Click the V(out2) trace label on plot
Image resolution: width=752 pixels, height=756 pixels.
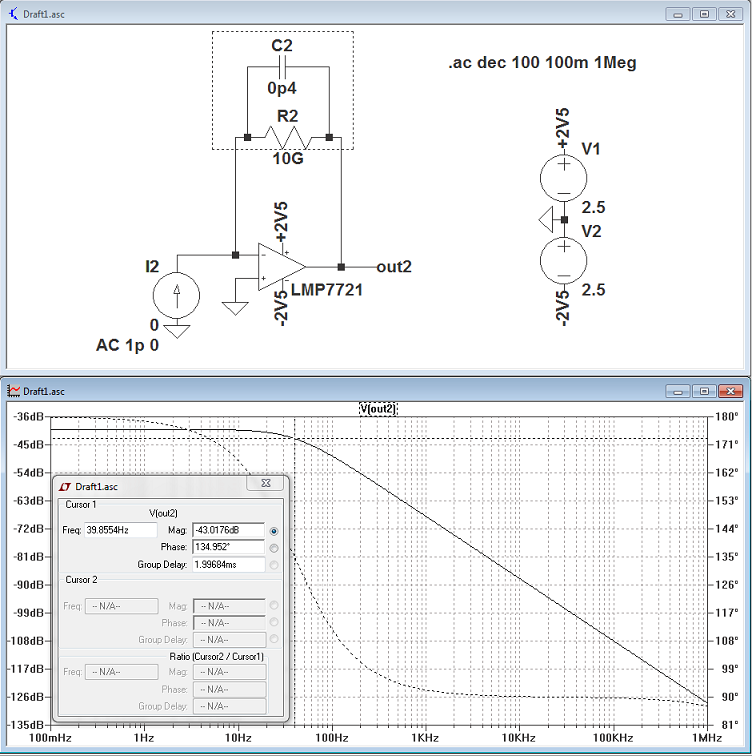point(378,409)
